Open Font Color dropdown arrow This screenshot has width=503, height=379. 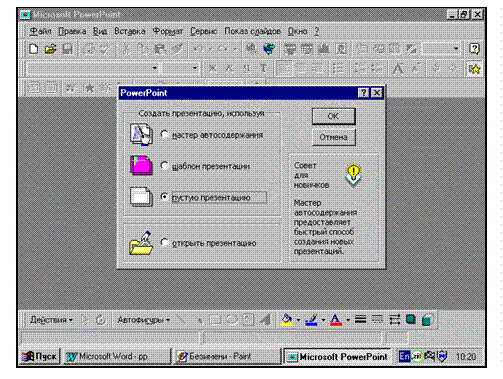pyautogui.click(x=348, y=320)
